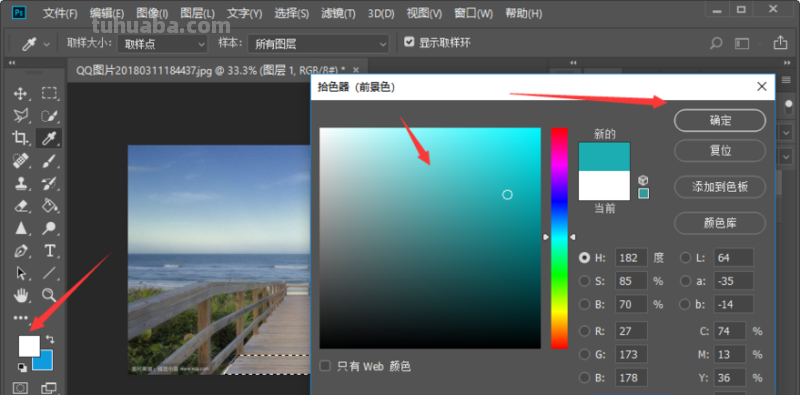Select the Lab b radio button
This screenshot has height=395, width=800.
tap(685, 304)
